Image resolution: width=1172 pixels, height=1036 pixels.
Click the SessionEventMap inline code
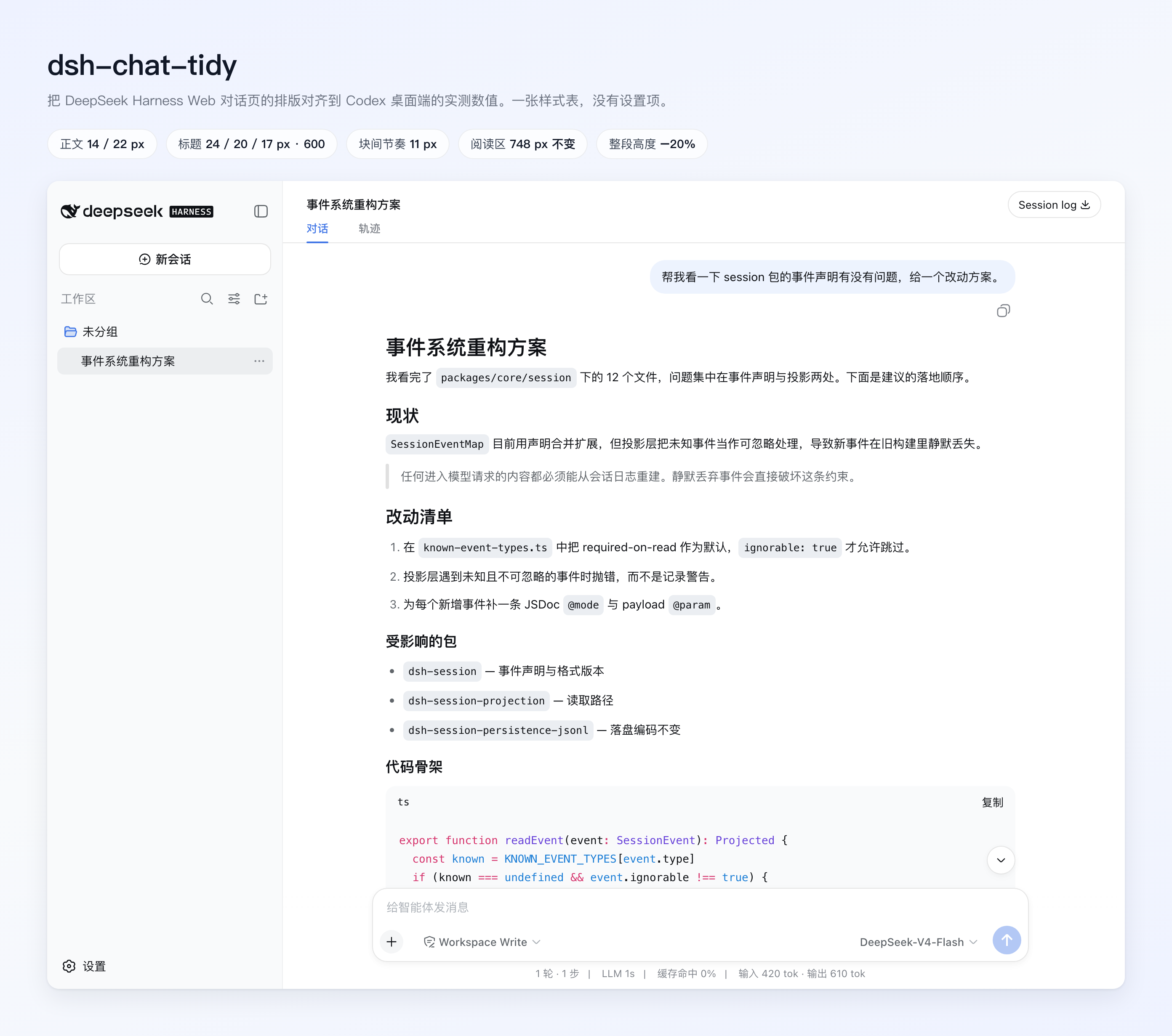click(437, 444)
